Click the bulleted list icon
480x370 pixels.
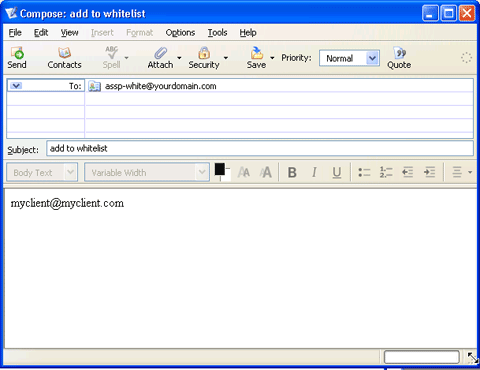[364, 172]
